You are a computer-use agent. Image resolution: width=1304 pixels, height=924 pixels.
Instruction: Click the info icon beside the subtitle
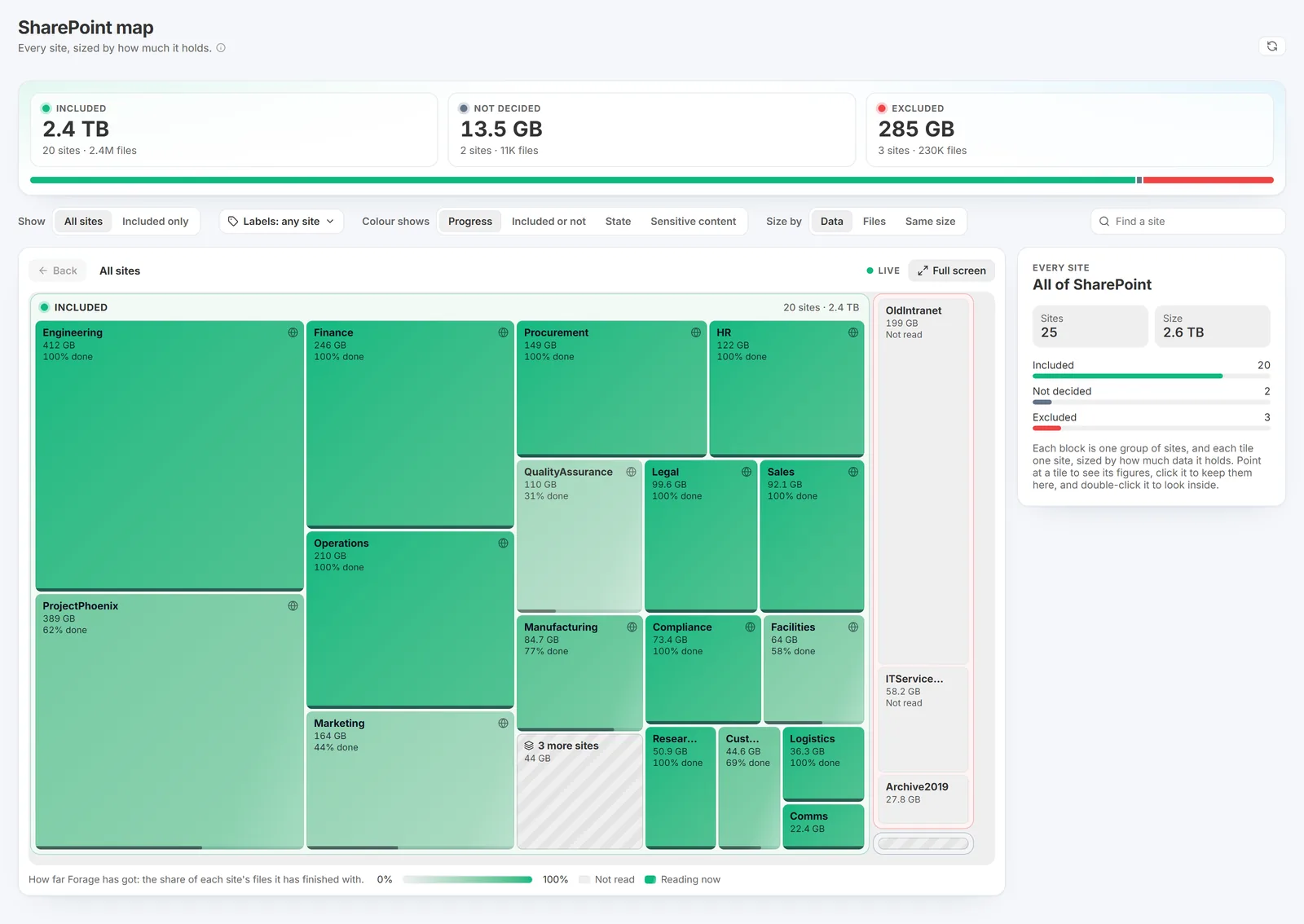click(221, 48)
